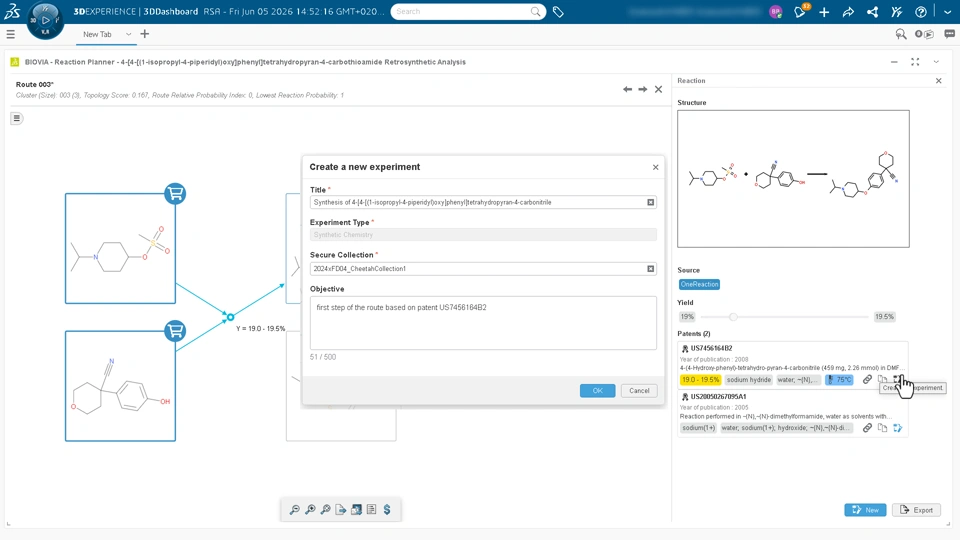Click the 19.0 - 19.5% yield tag
This screenshot has height=540, width=960.
click(700, 380)
